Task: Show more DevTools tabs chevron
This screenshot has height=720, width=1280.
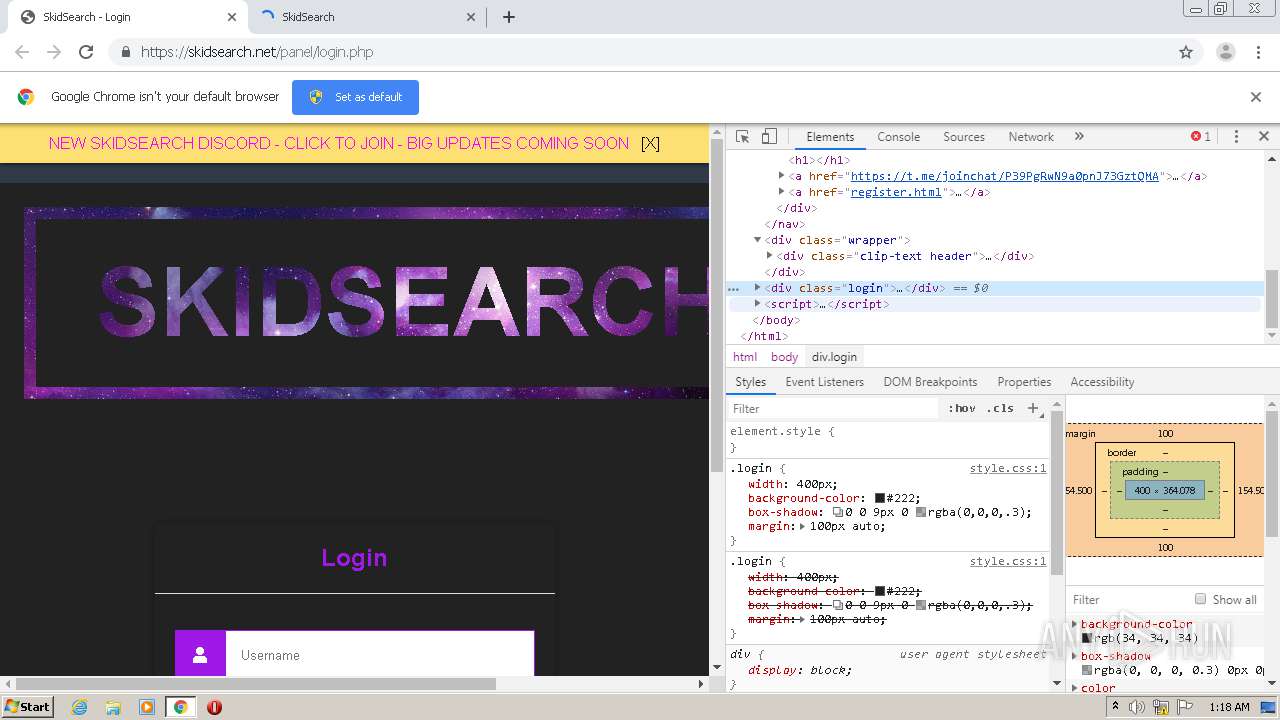Action: [1079, 137]
